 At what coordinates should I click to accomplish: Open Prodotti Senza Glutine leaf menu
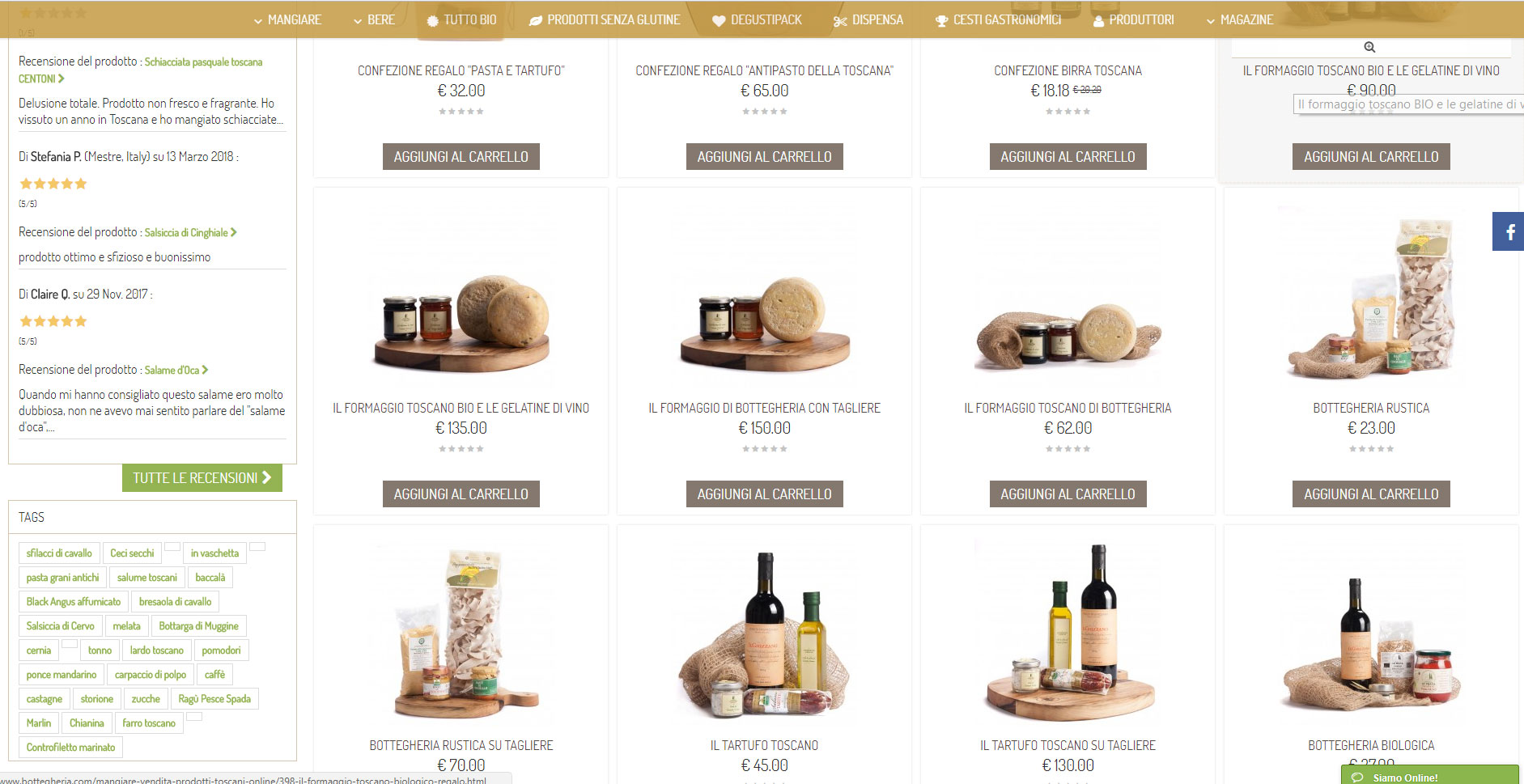tap(605, 19)
